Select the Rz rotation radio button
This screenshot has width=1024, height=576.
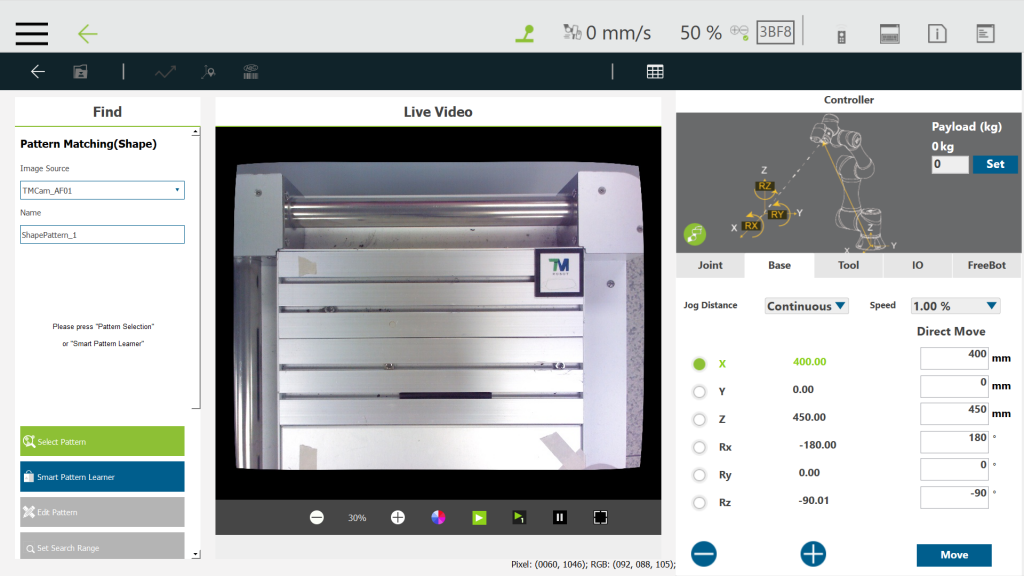(x=699, y=502)
